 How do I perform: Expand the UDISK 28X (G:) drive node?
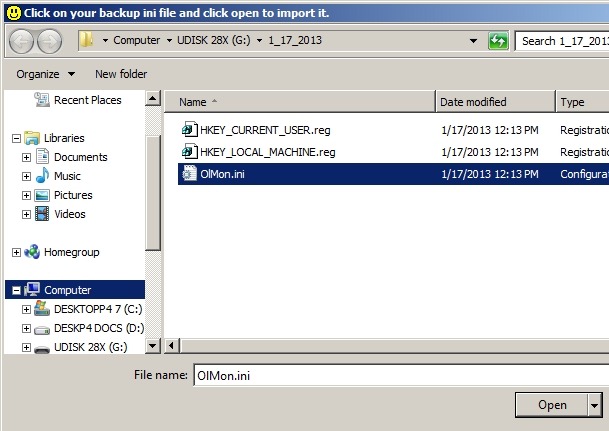pyautogui.click(x=26, y=347)
